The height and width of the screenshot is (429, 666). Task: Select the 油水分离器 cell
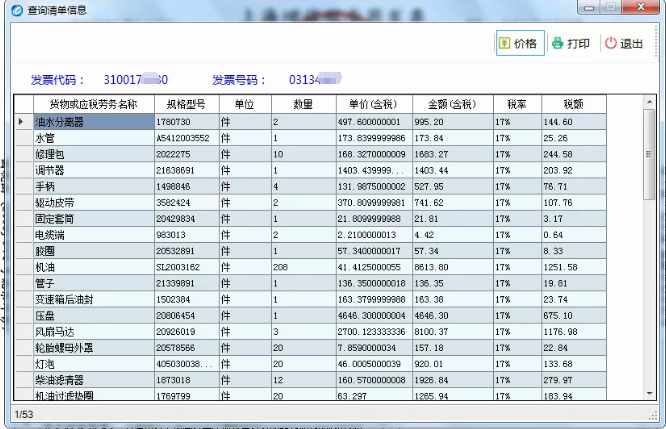click(x=93, y=122)
